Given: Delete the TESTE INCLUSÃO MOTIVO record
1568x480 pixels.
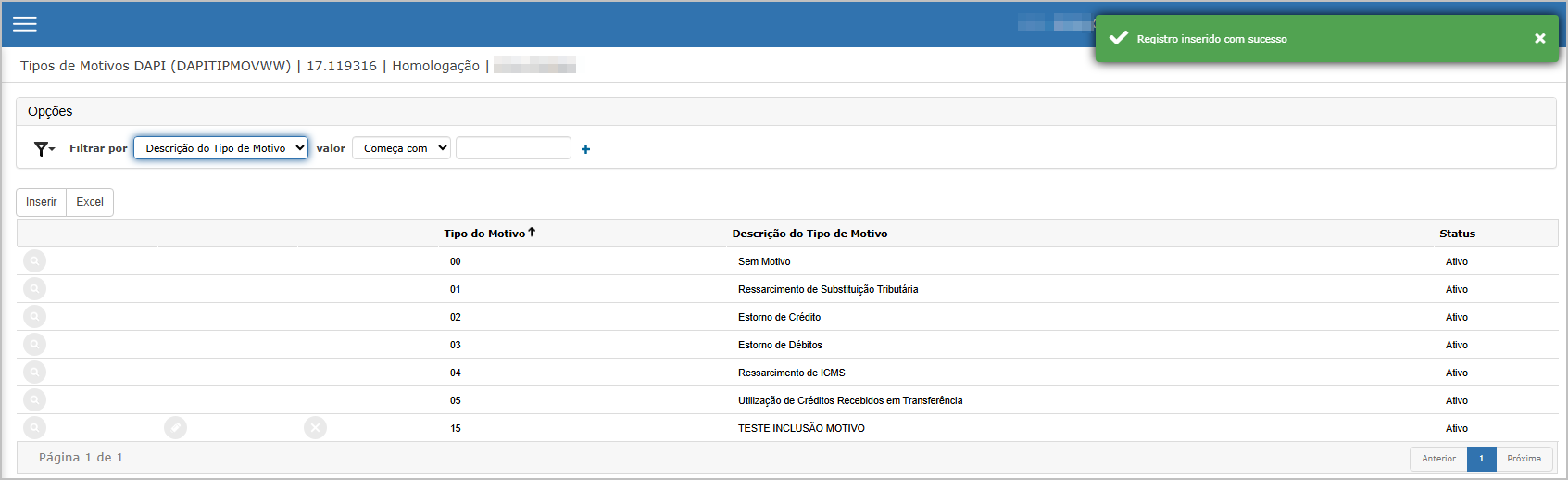Looking at the screenshot, I should (315, 427).
